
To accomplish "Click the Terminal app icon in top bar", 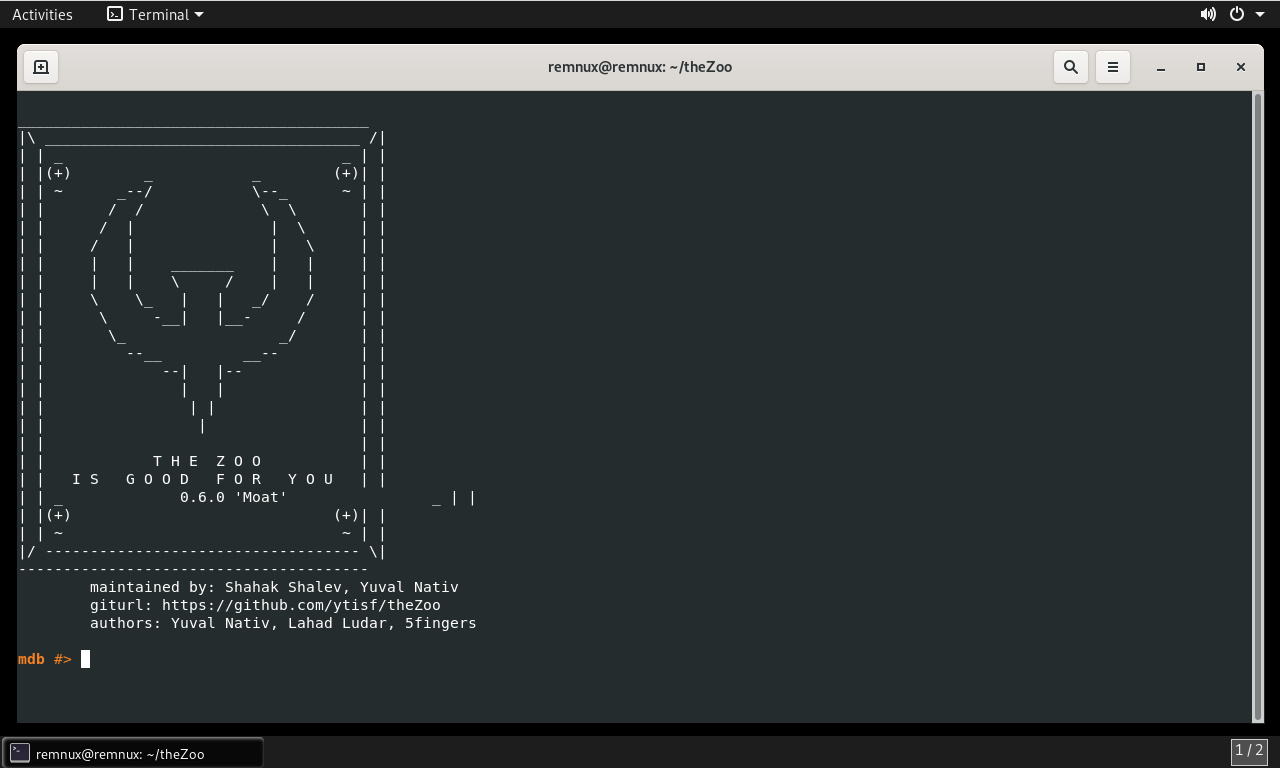I will (115, 14).
